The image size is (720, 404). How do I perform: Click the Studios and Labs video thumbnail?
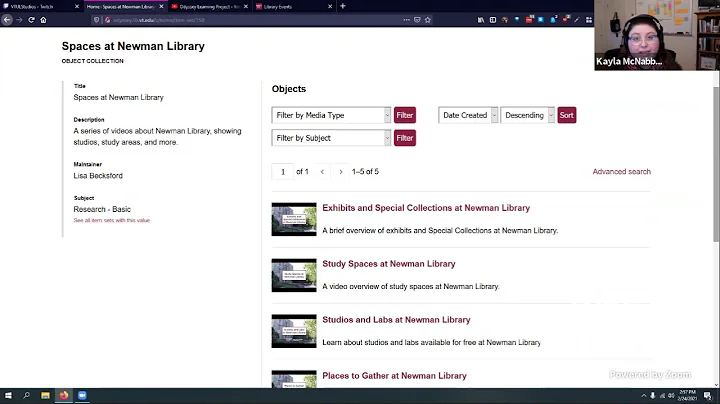(x=294, y=331)
